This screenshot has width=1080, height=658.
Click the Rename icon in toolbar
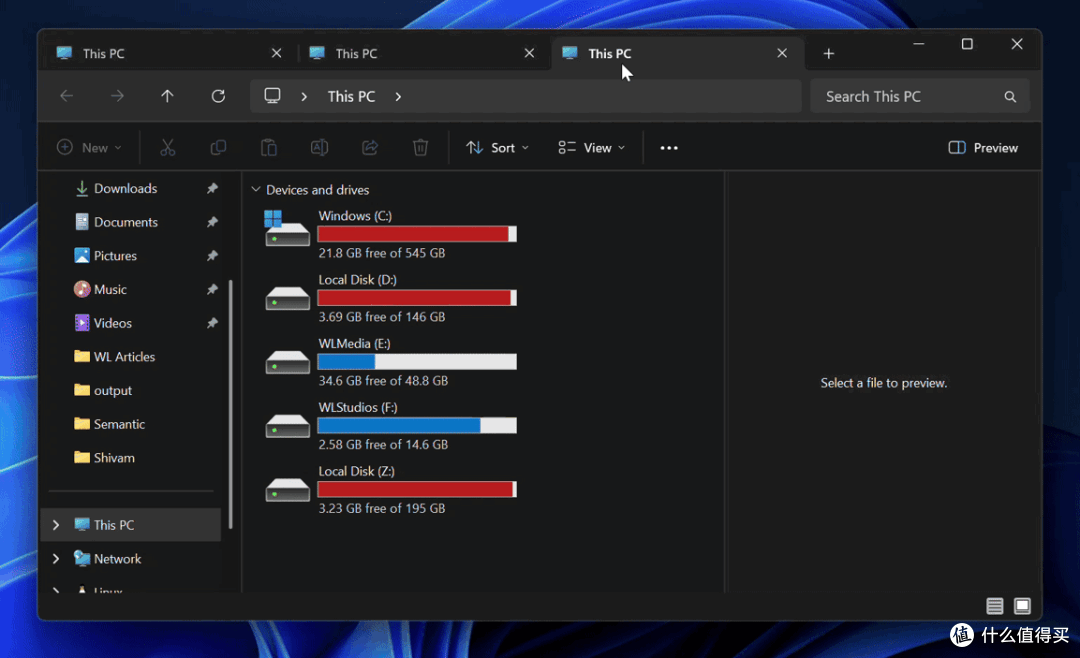point(320,147)
